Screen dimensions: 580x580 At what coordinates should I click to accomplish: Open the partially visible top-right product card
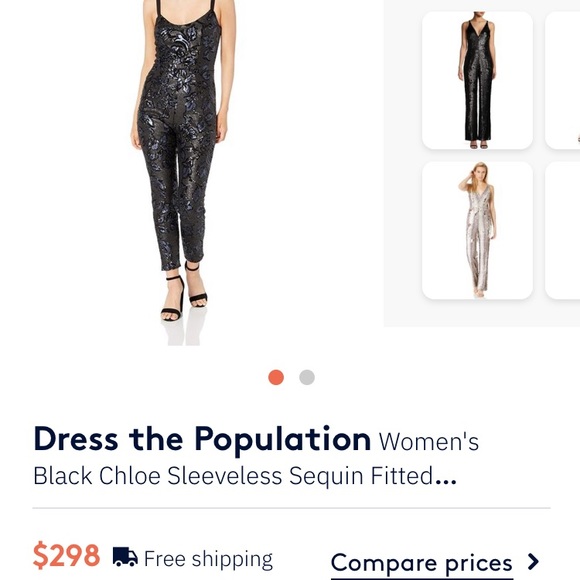tap(563, 80)
